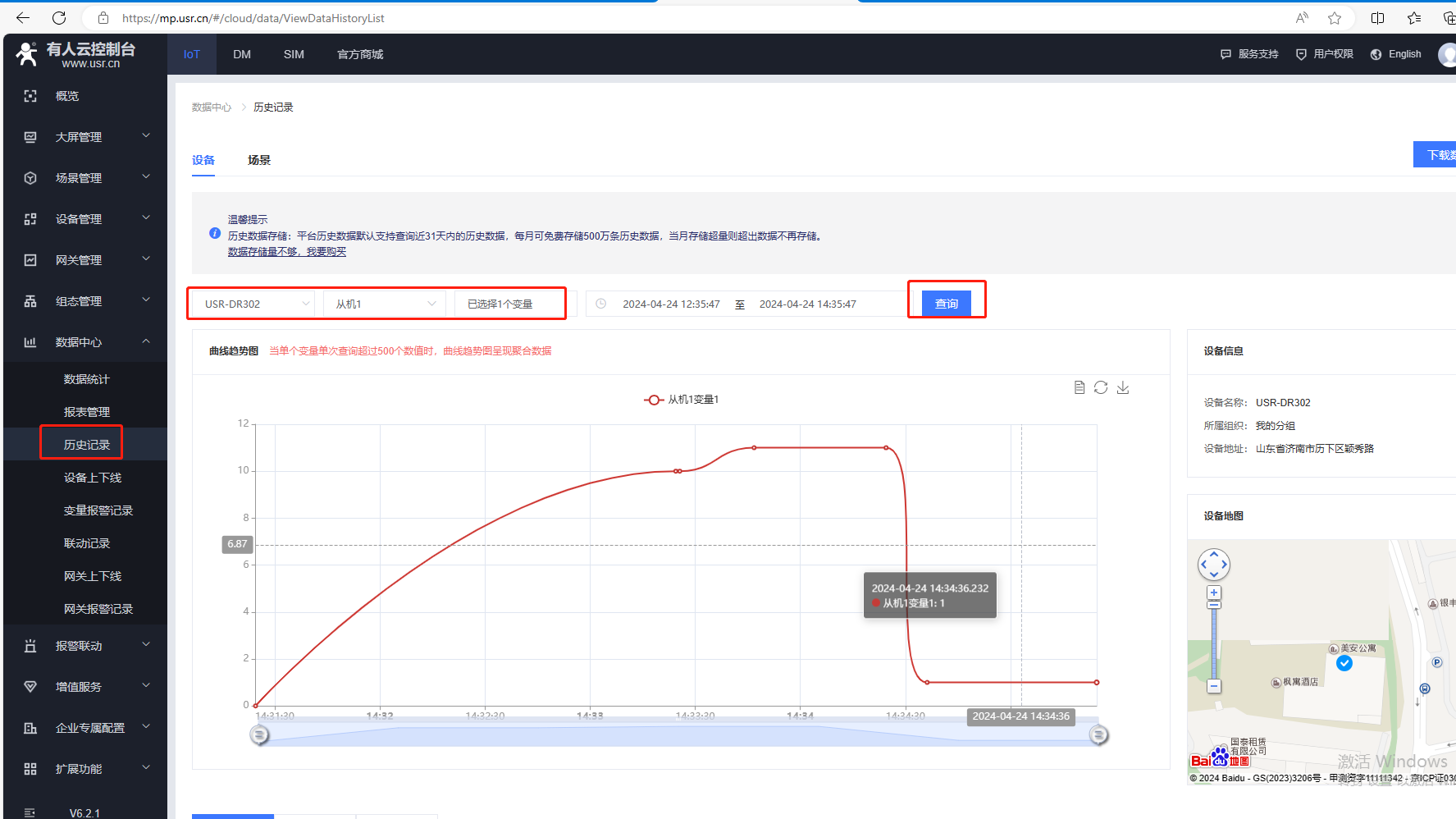Image resolution: width=1456 pixels, height=819 pixels.
Task: Click the map pan direction control
Action: (1214, 565)
